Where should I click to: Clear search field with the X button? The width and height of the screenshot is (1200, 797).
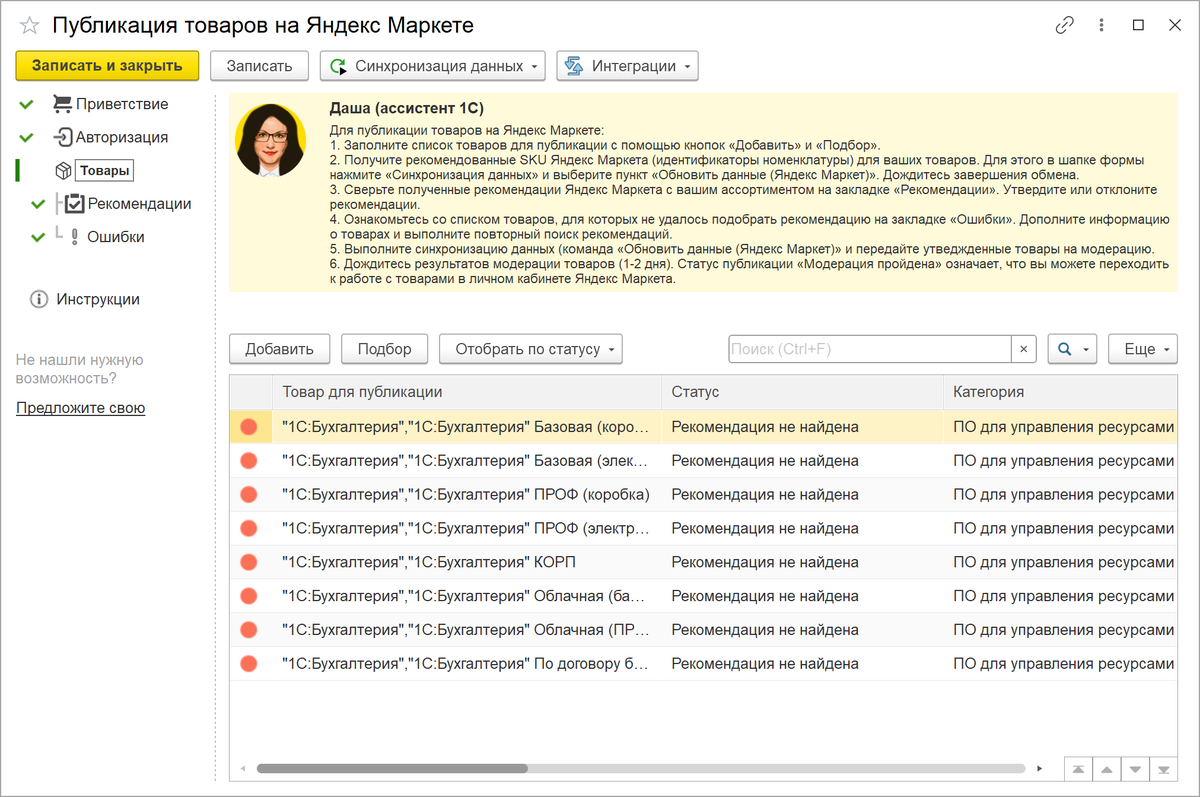1024,349
